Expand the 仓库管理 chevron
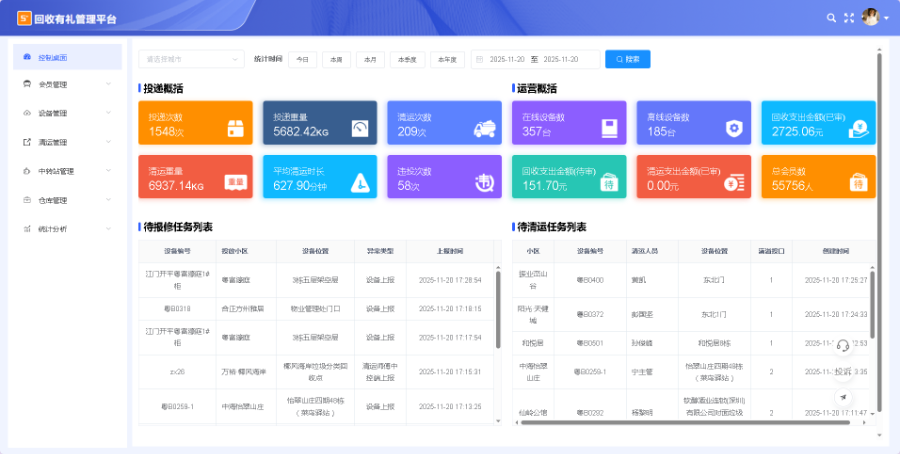 click(108, 200)
